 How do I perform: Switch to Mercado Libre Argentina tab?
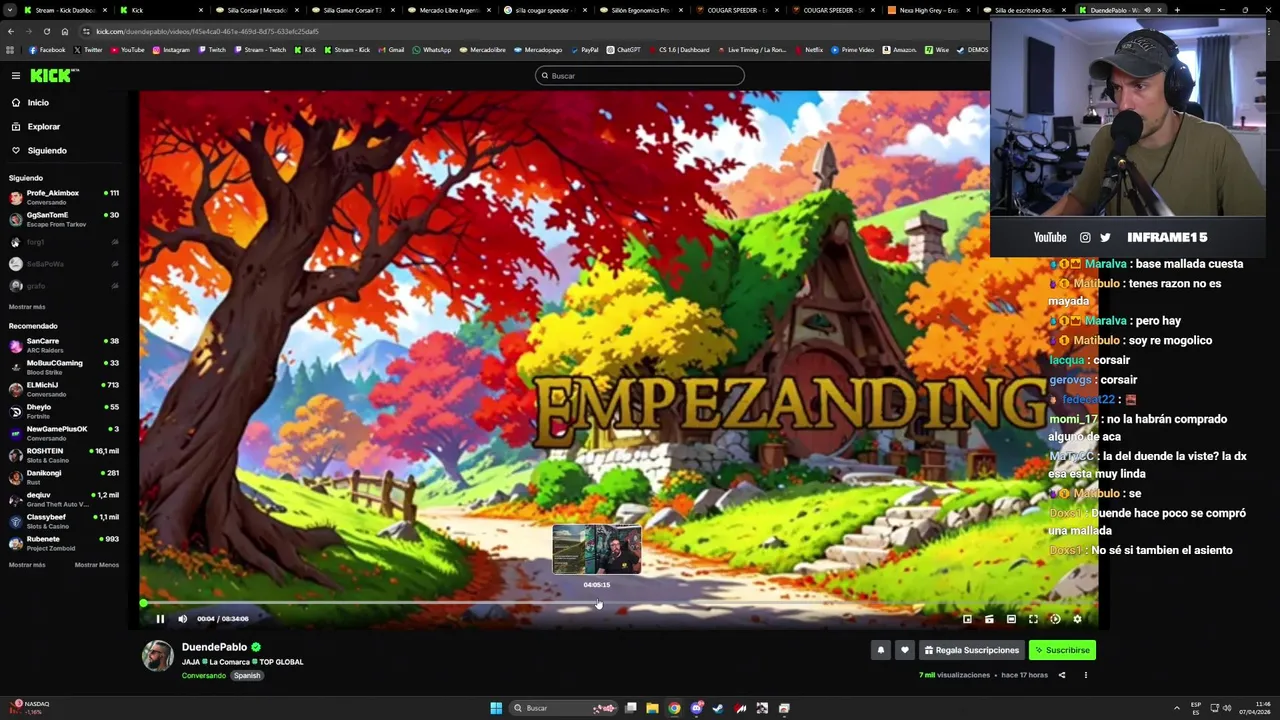[448, 10]
